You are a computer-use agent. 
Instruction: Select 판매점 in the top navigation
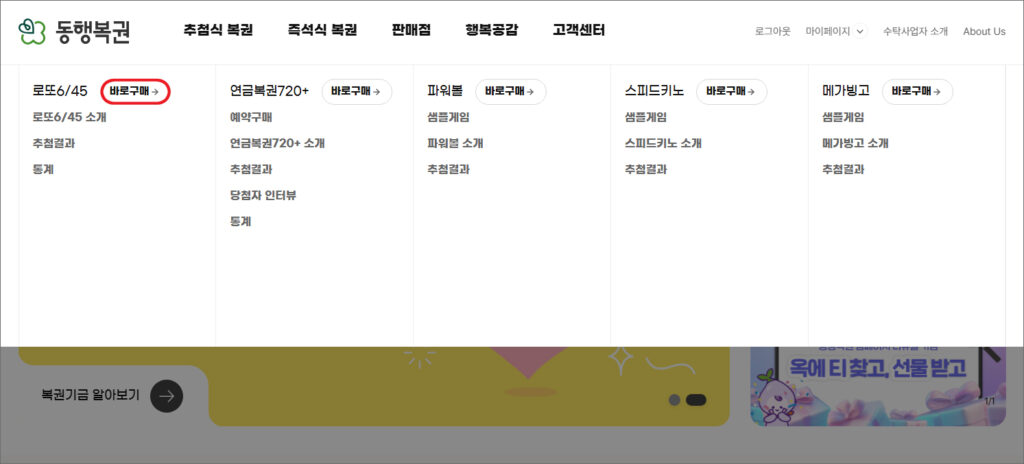(411, 31)
